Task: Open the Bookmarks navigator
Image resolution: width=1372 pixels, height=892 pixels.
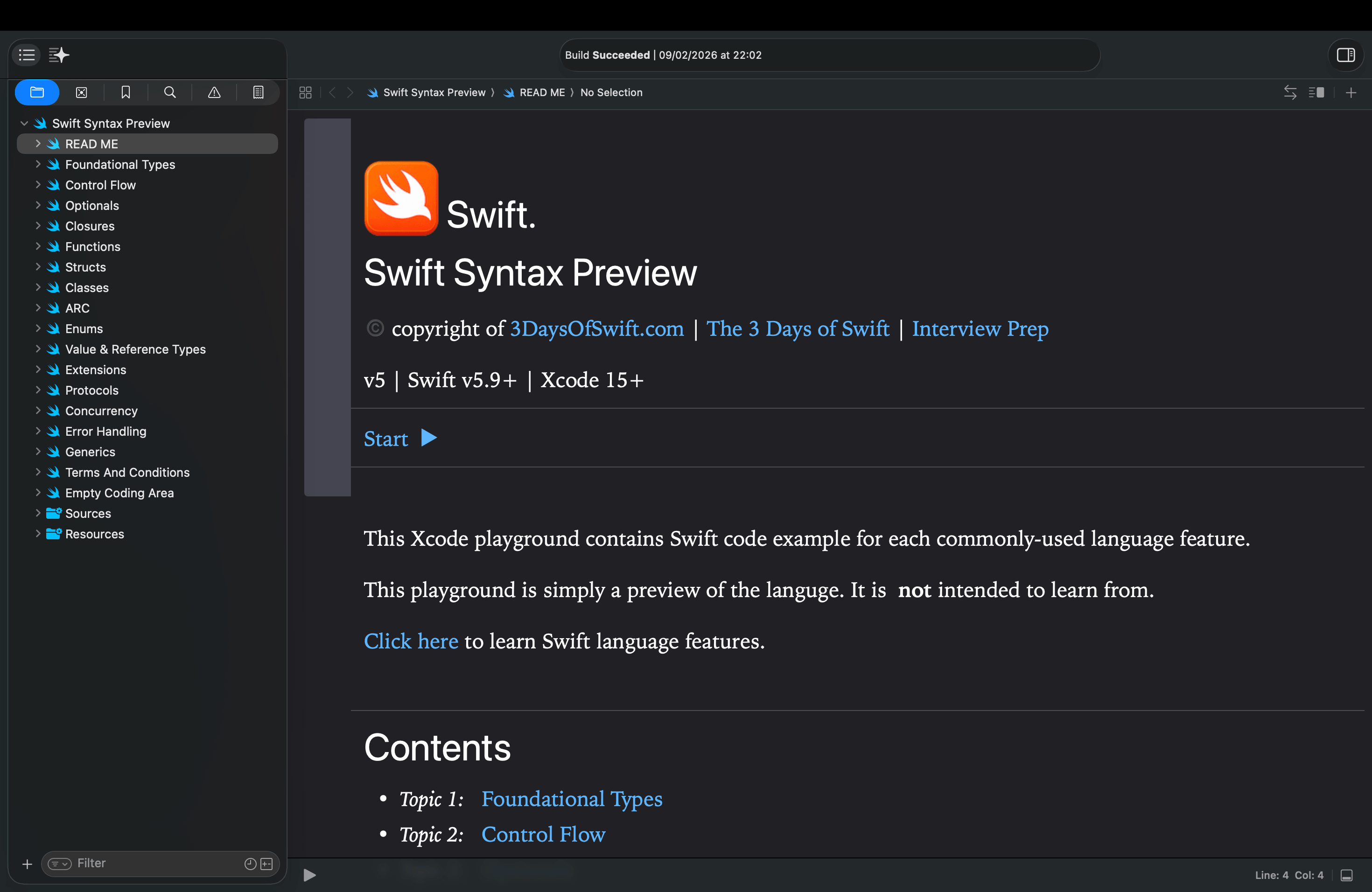Action: tap(126, 92)
